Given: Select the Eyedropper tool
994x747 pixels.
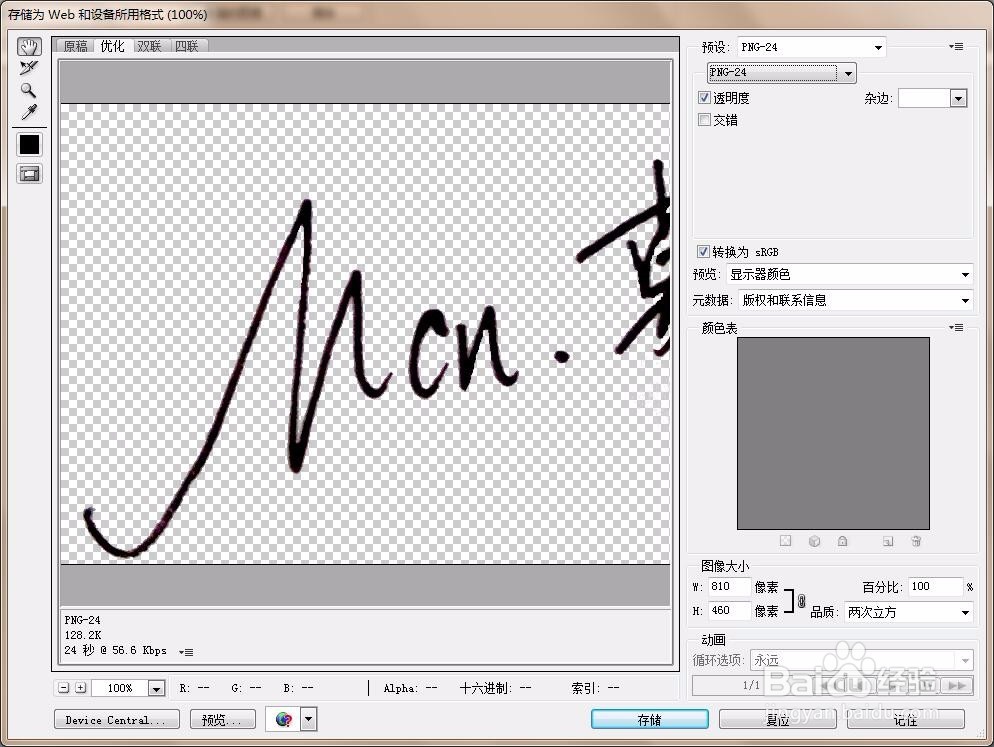Looking at the screenshot, I should coord(29,112).
